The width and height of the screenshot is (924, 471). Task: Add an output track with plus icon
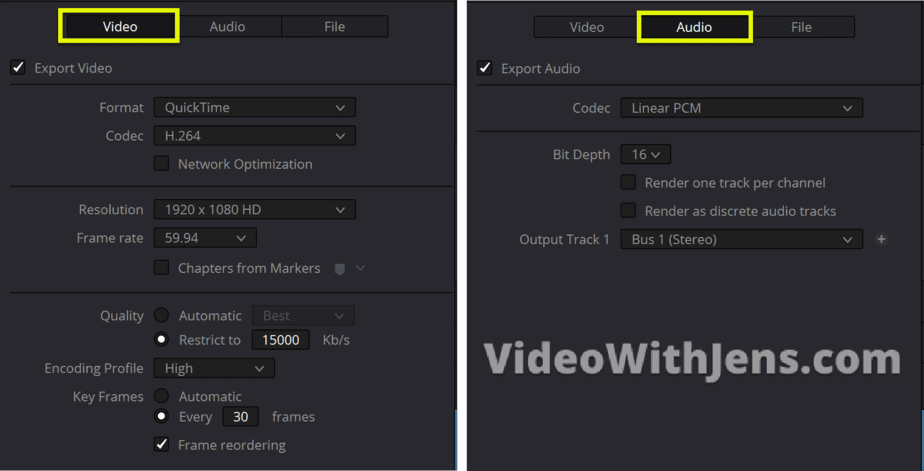(881, 239)
